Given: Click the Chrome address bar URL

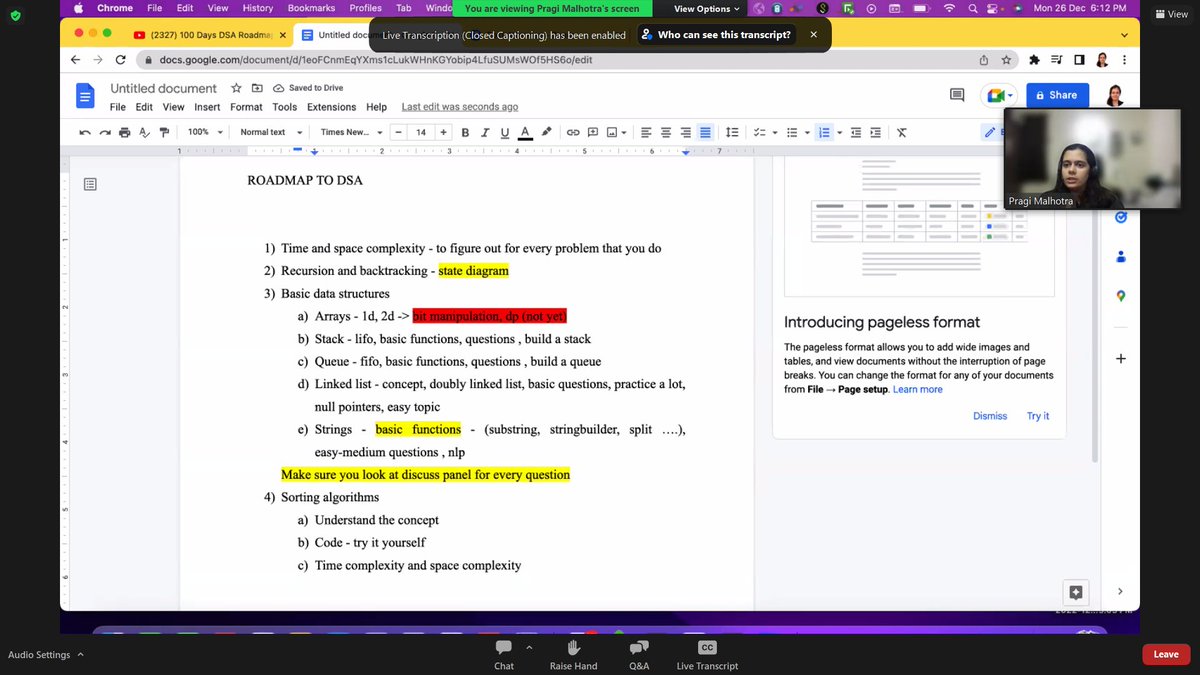Looking at the screenshot, I should [376, 60].
